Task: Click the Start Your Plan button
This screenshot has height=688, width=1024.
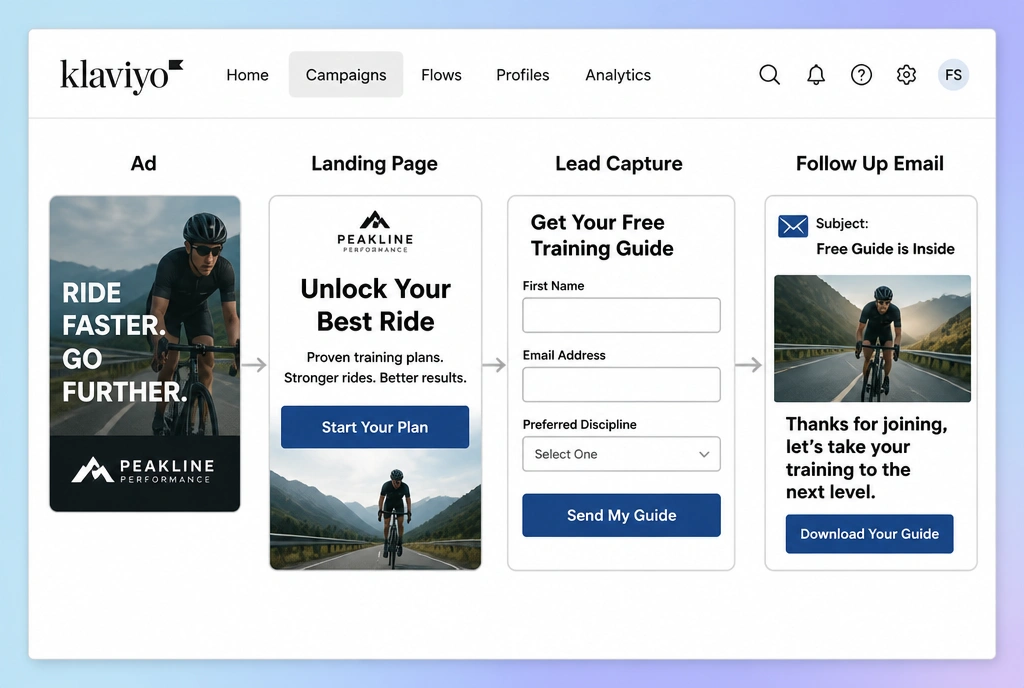Action: point(375,427)
